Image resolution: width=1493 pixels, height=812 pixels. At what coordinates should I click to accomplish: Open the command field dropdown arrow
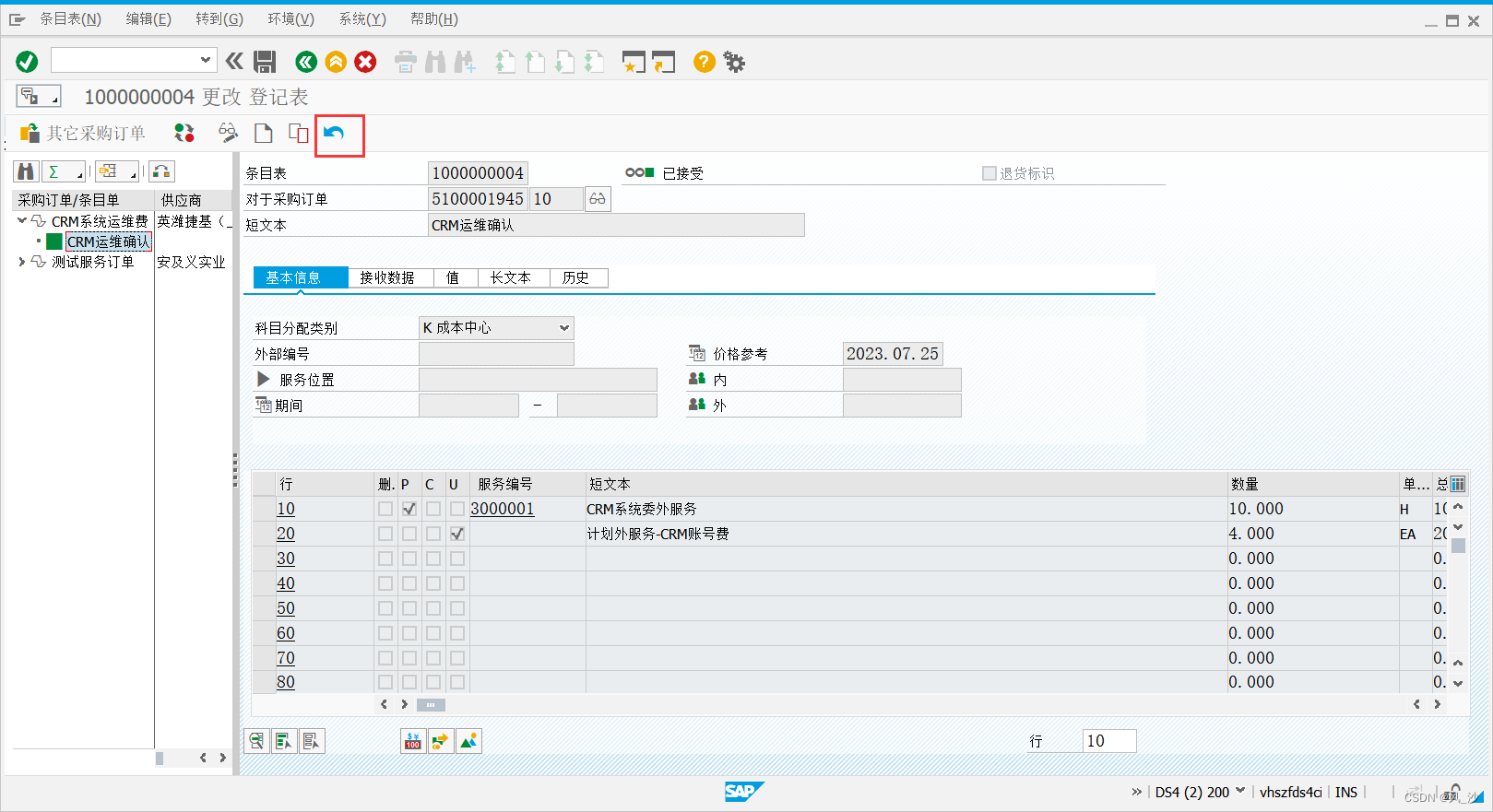206,60
